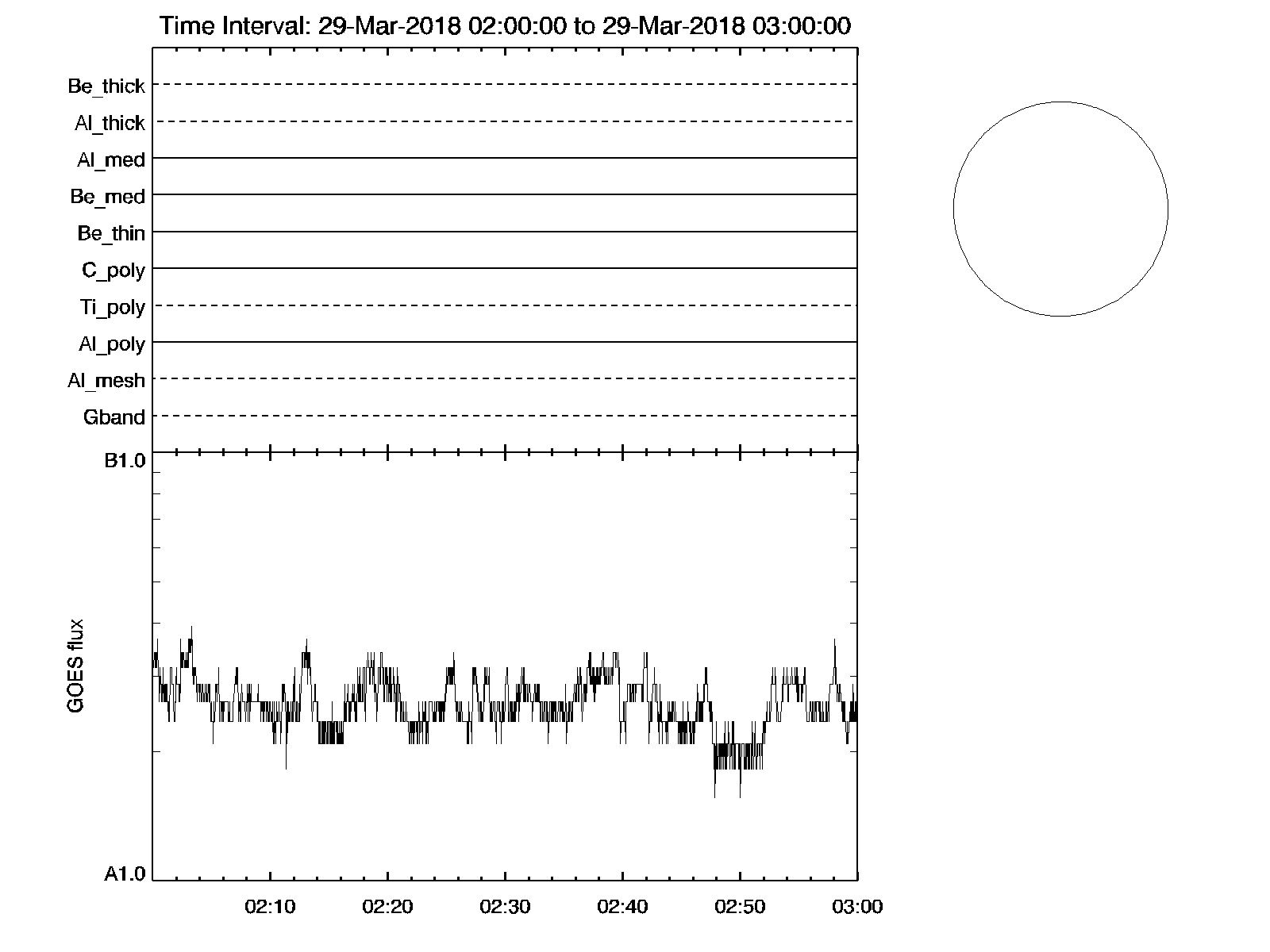Click the 02:40 time axis label
This screenshot has height=952, width=1270.
[x=622, y=907]
